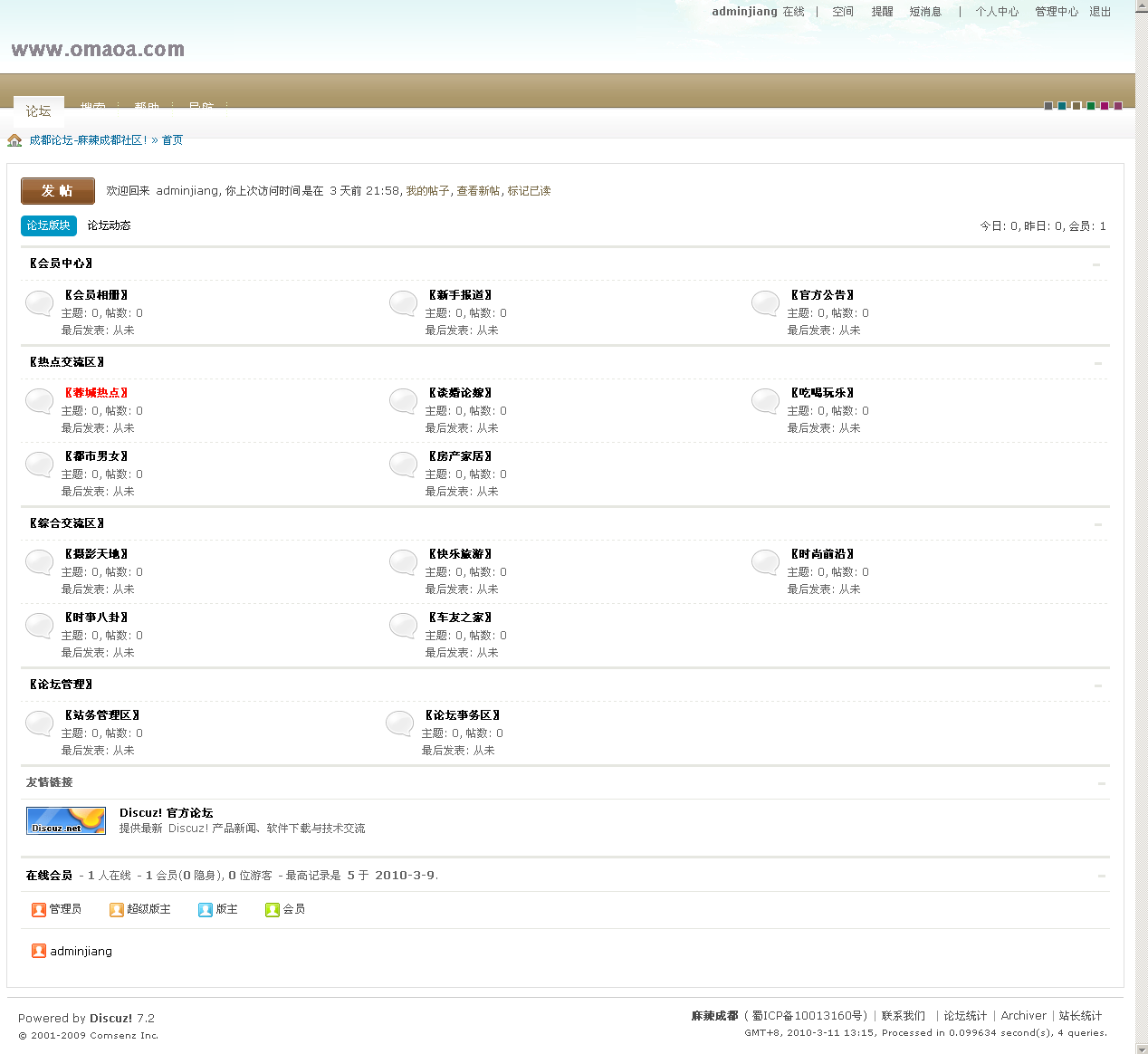Click the speech bubble icon for 〖摄影天地〗
The image size is (1148, 1054).
tap(39, 562)
